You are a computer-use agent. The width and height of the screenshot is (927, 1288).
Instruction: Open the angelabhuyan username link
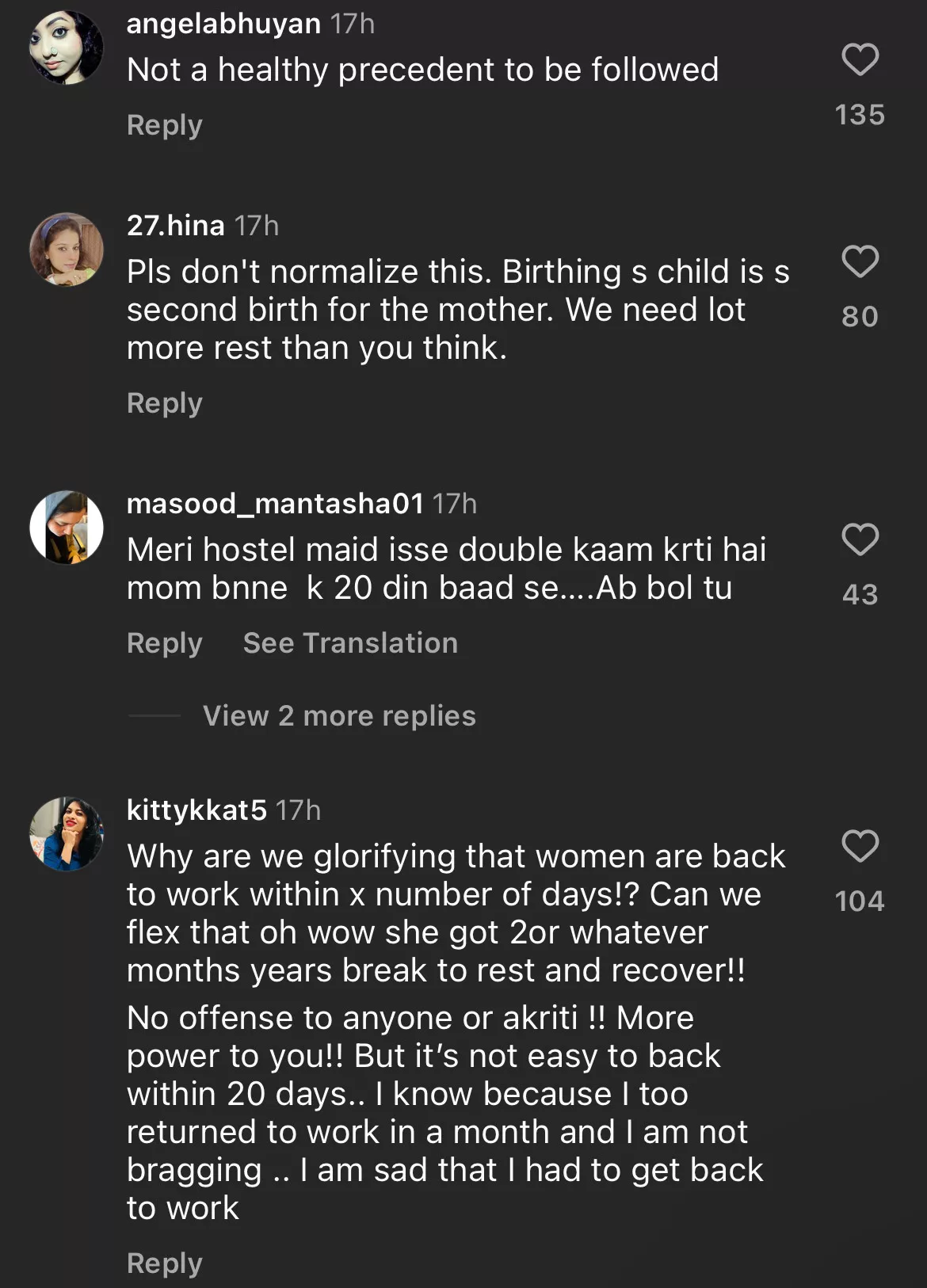tap(223, 24)
